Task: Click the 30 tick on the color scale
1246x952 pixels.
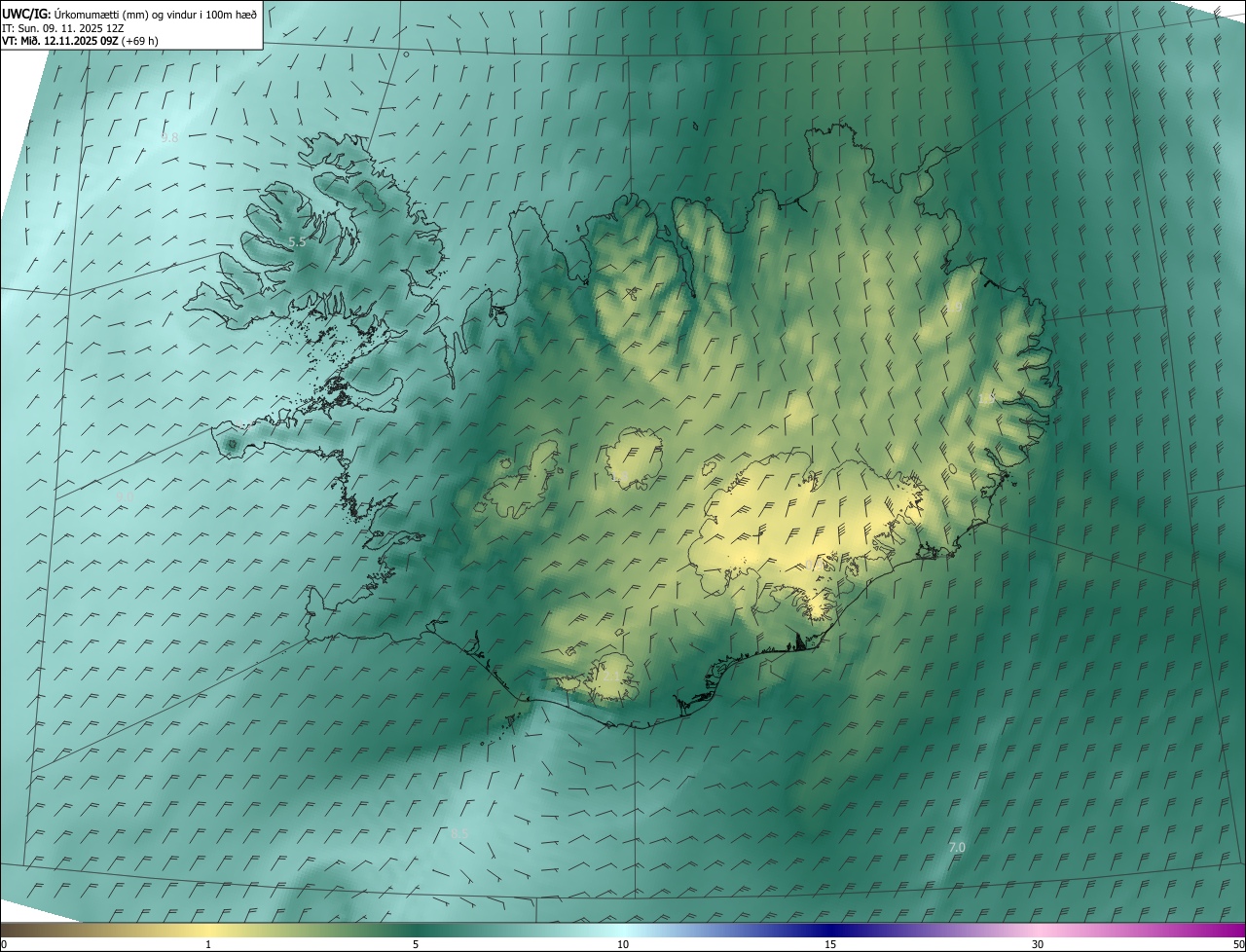Action: (1038, 944)
